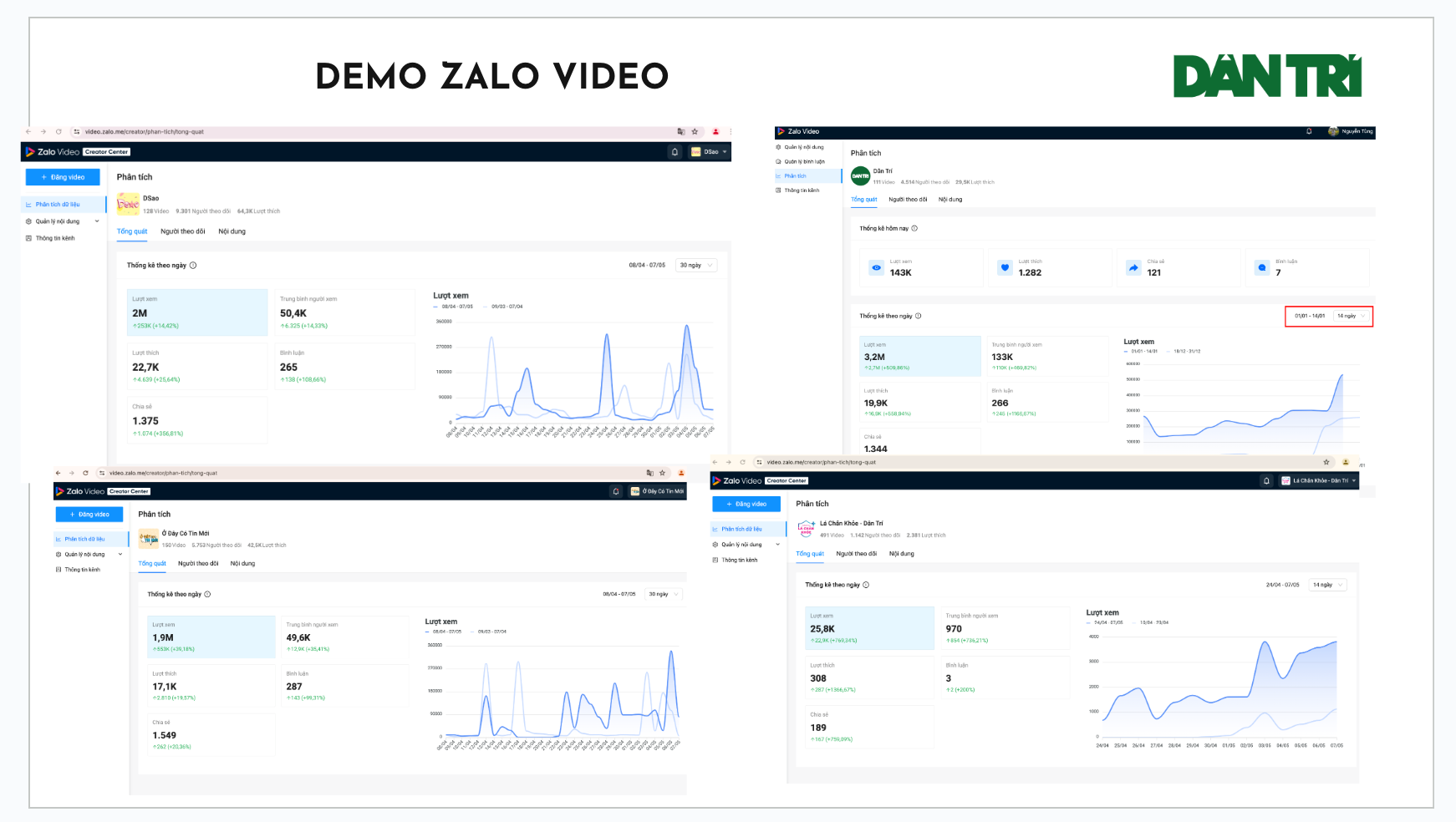Viewport: 1456px width, 822px height.
Task: Switch to Nội dung tab in the DSao window
Action: click(232, 231)
